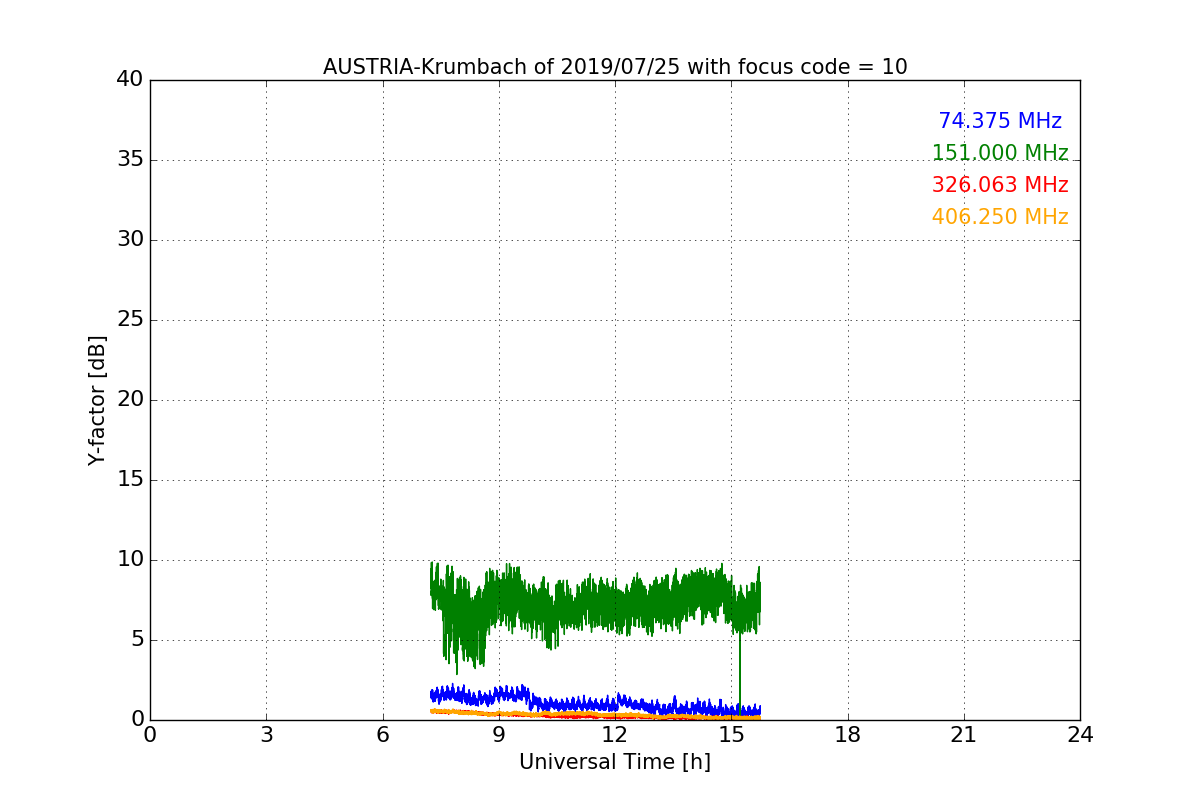Viewport: 1200px width, 800px height.
Task: Click x-axis tick label 9
Action: coord(499,735)
